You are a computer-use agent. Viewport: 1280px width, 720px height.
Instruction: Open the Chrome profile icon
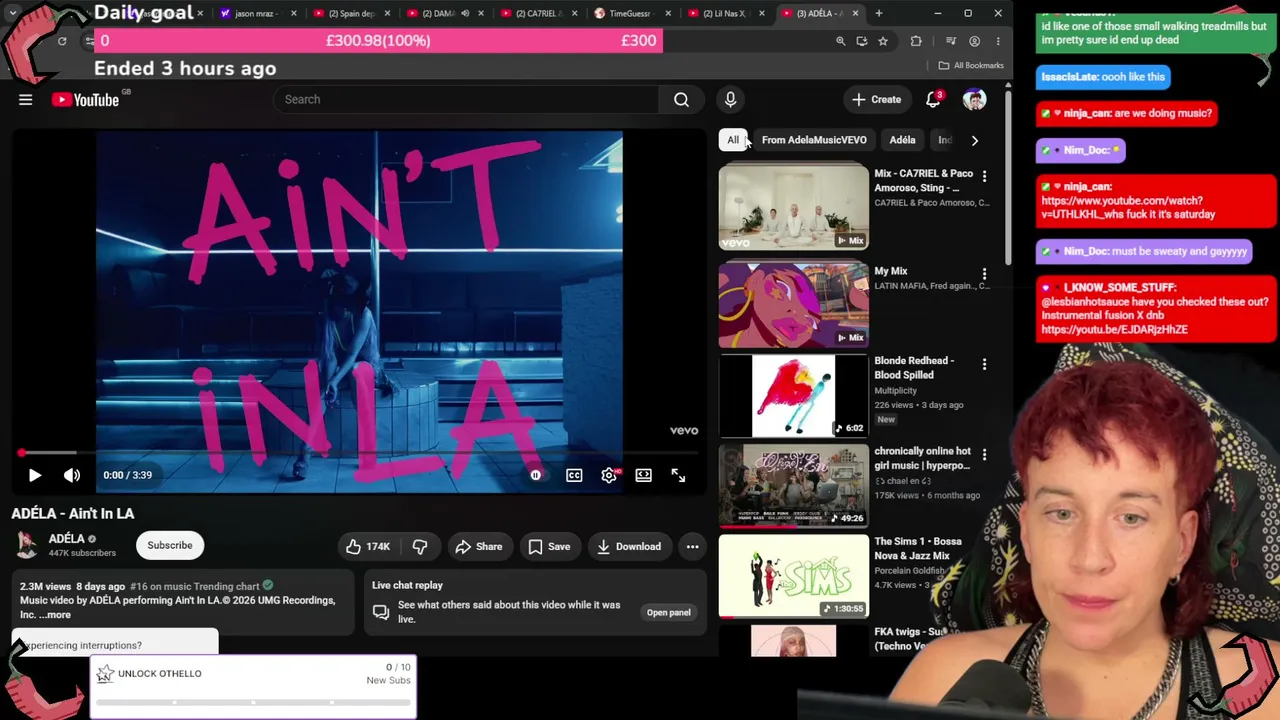click(975, 41)
